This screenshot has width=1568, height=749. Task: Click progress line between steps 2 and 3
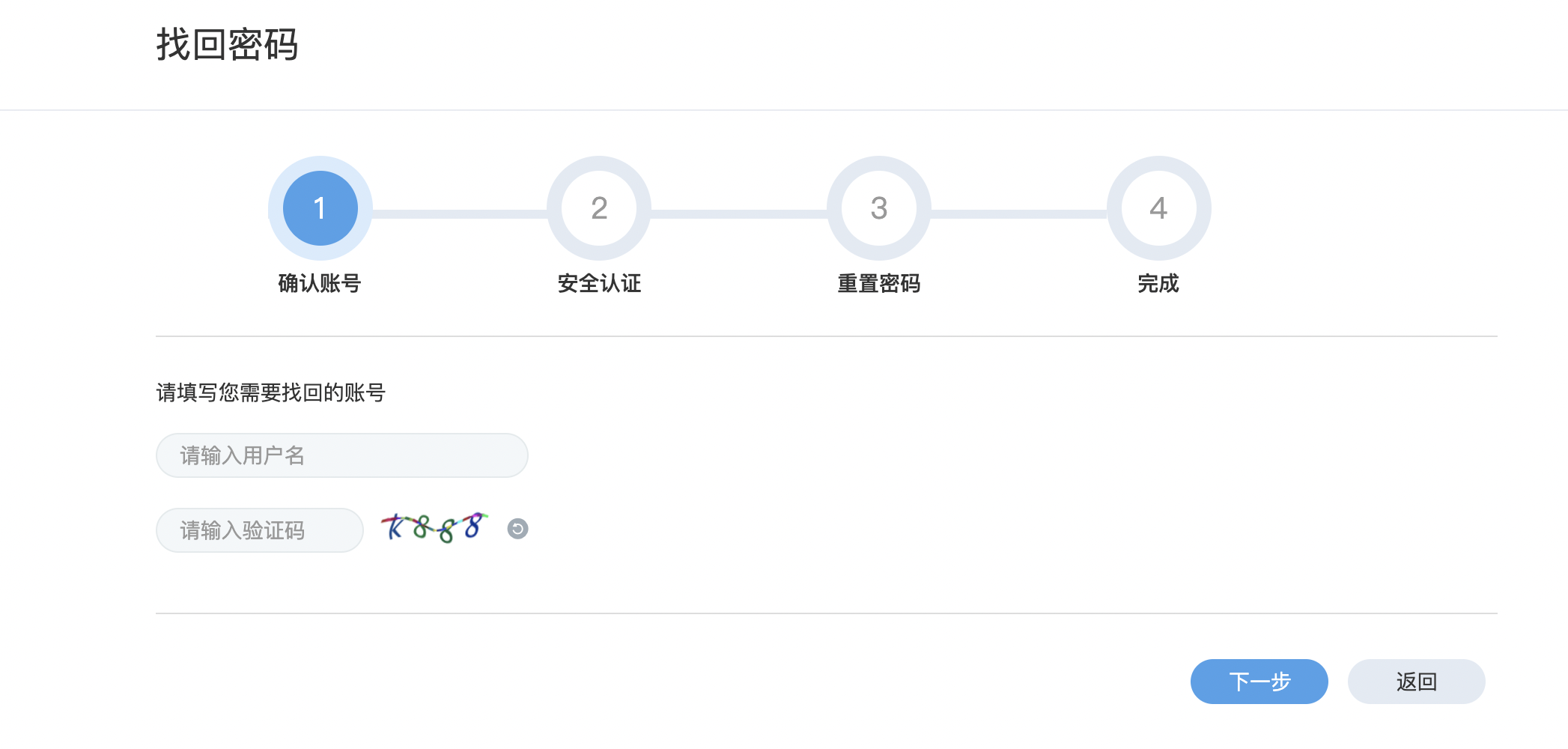(739, 214)
